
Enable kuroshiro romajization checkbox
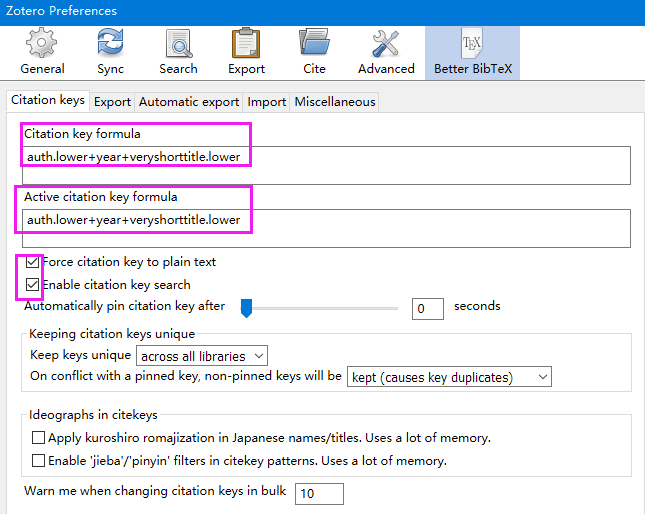38,438
